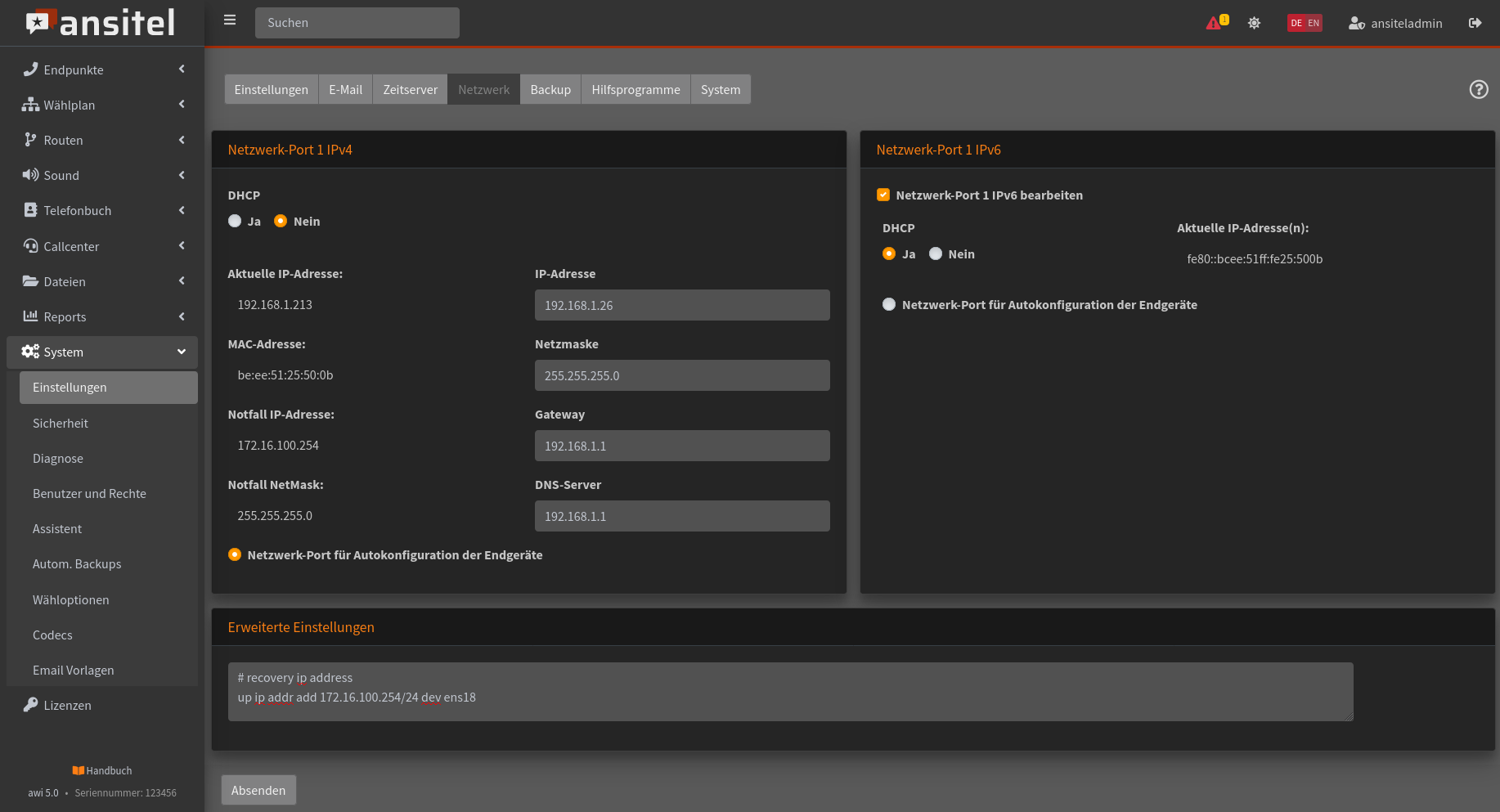
Task: Uncheck Netzwerk-Port 1 IPv6 bearbeiten
Action: (883, 195)
